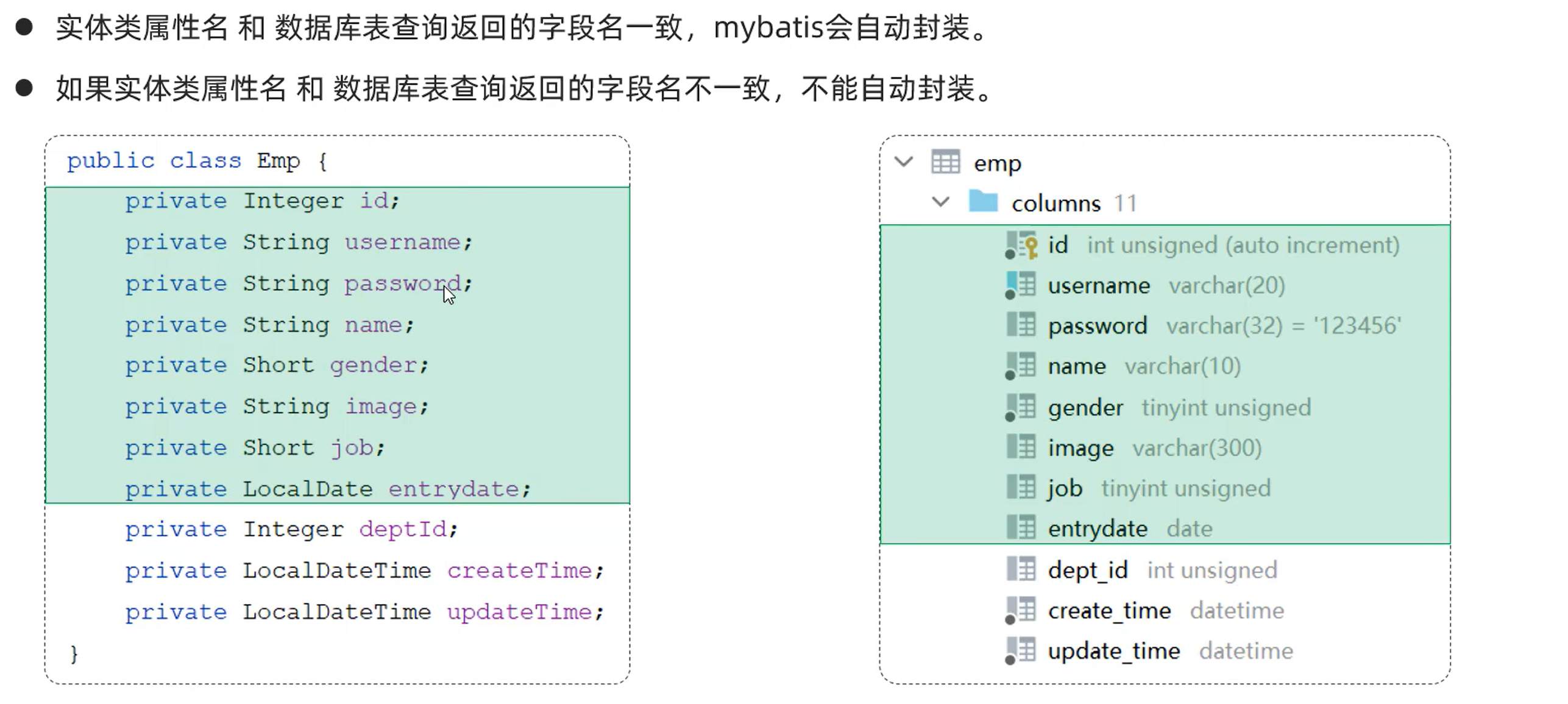Screen dimensions: 1568x704
Task: Click the username column icon
Action: tap(1021, 285)
